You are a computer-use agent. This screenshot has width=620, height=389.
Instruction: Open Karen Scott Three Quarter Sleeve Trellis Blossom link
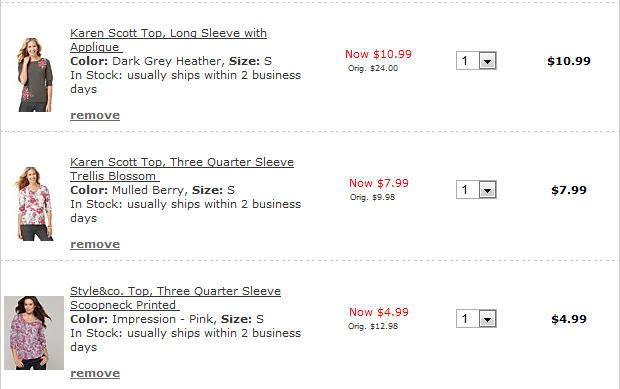tap(182, 169)
